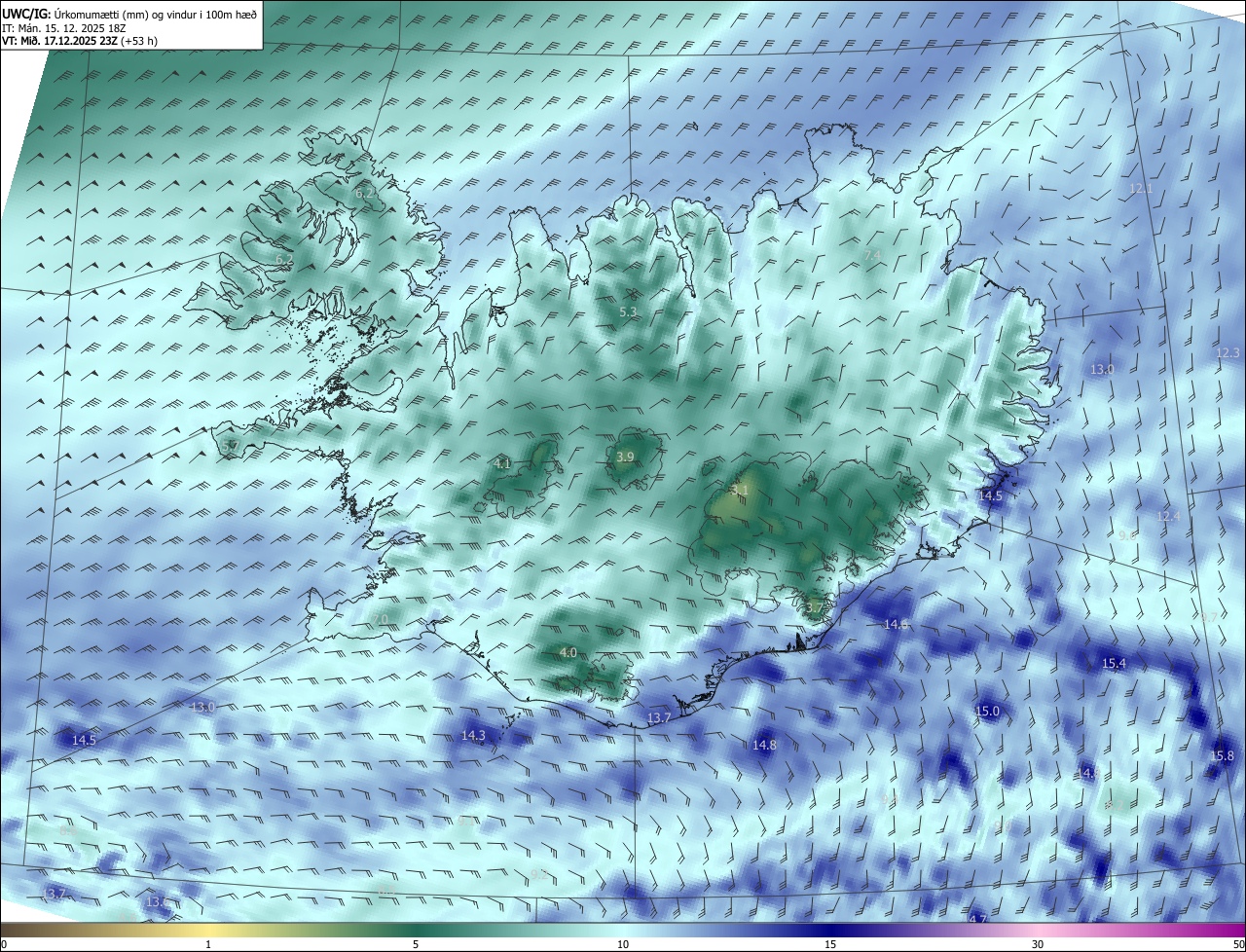Screen dimensions: 1246x952
Task: Click the "VT: Mið. 17.12.2025 23Z (+53 h)" line
Action: pyautogui.click(x=80, y=42)
